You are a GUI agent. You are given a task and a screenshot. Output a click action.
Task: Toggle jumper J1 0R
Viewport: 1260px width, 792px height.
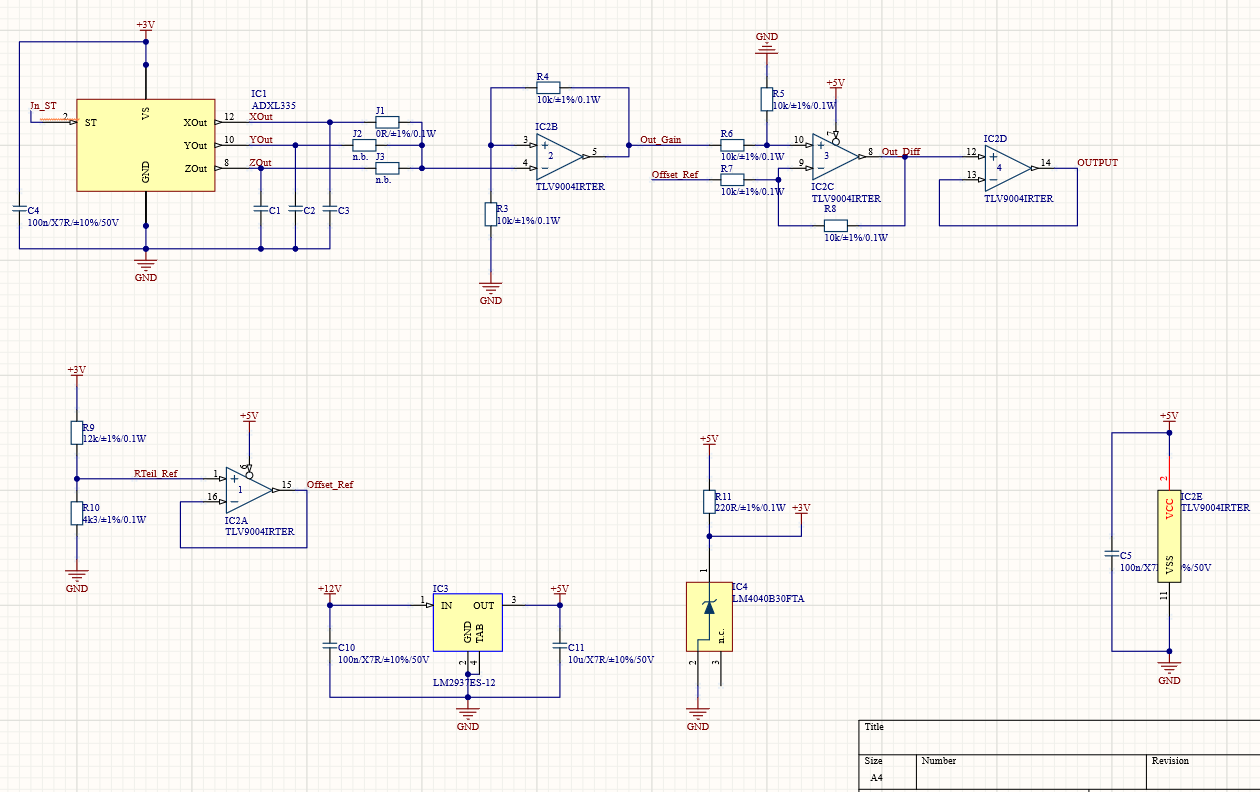[x=388, y=122]
